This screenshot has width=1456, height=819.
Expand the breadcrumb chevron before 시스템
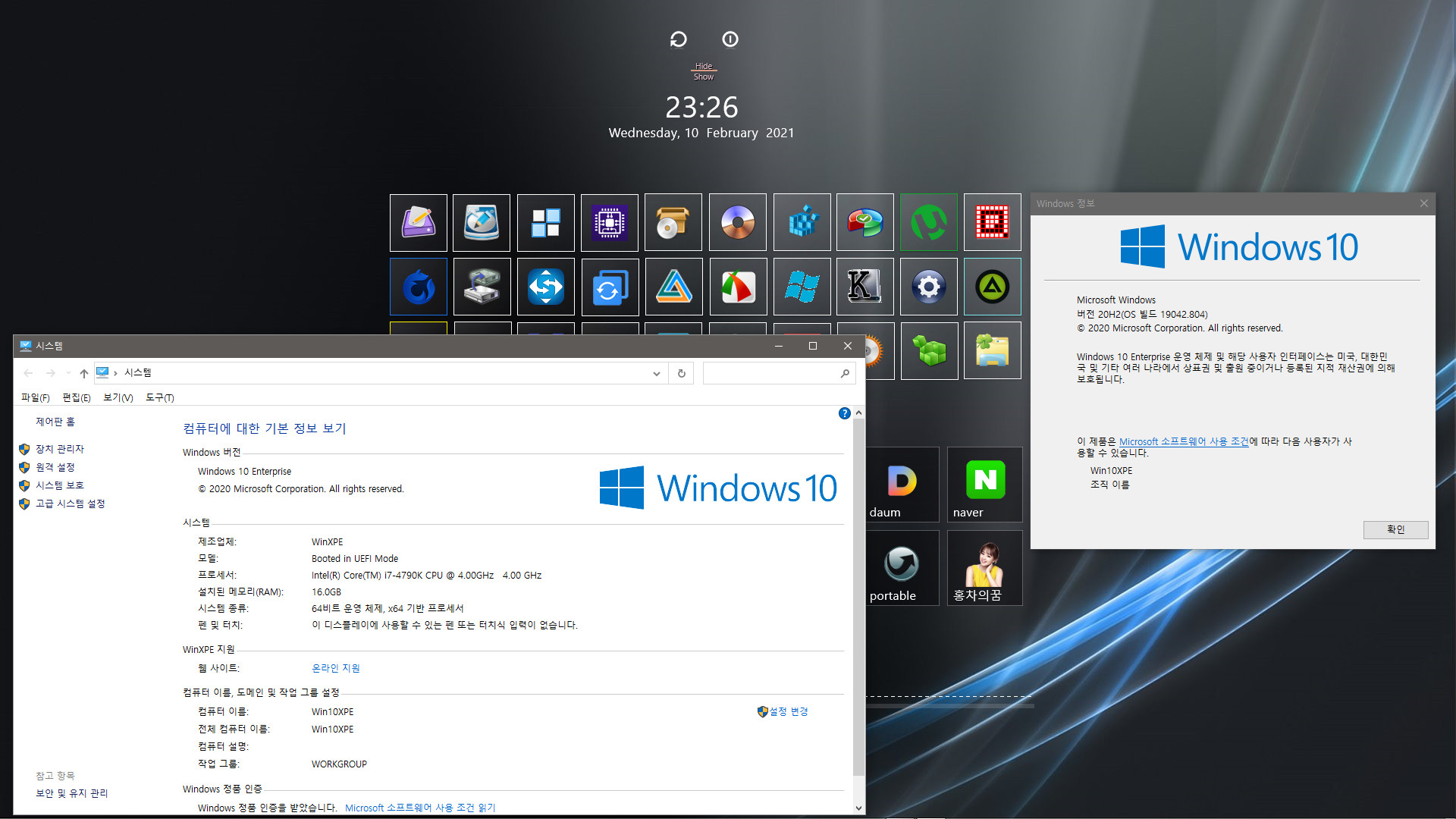tap(115, 373)
